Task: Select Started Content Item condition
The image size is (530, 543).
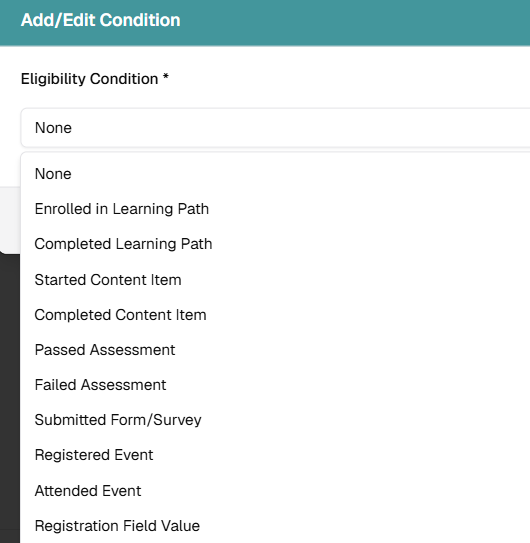Action: tap(275, 279)
